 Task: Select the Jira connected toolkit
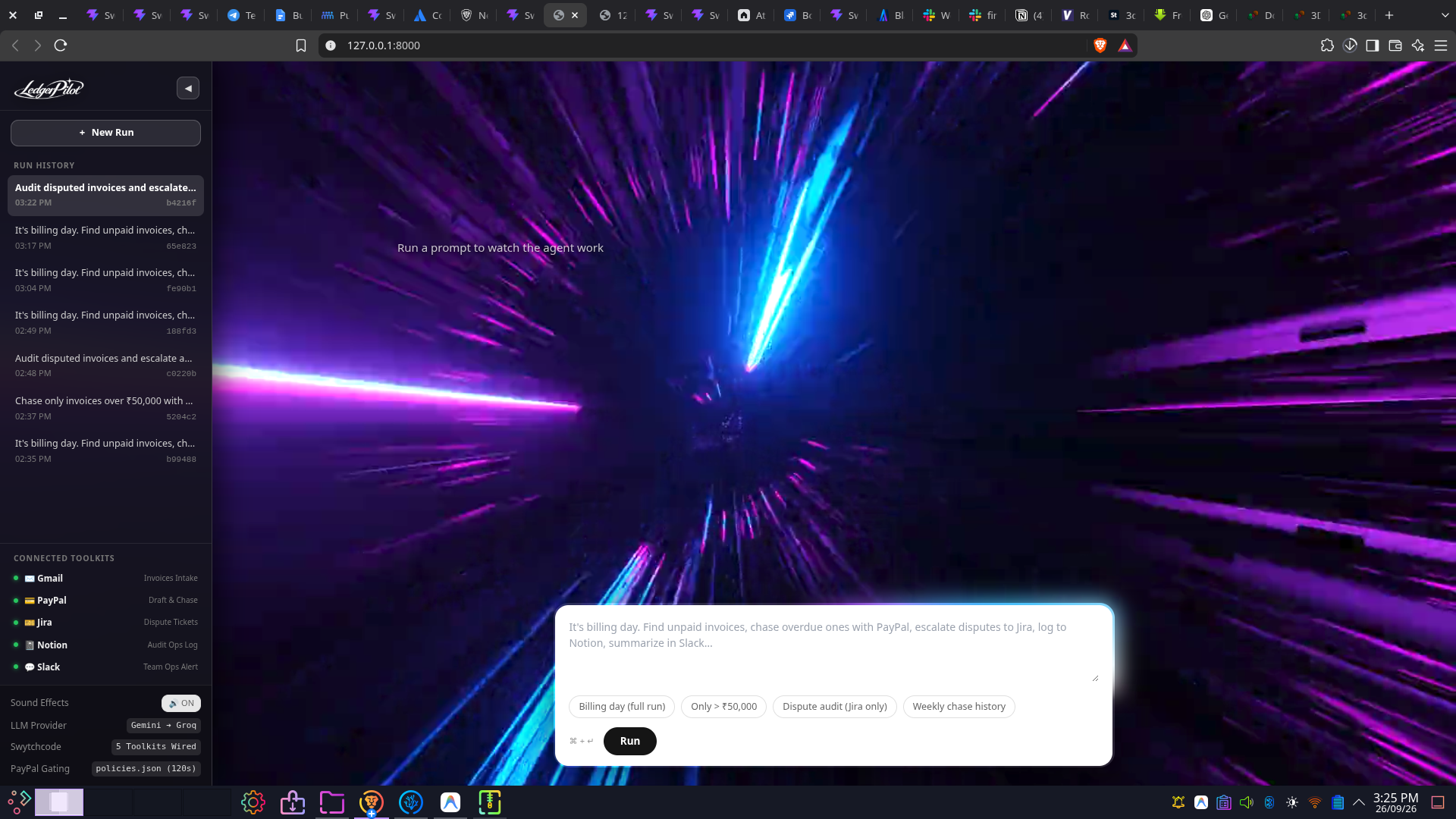(x=105, y=622)
